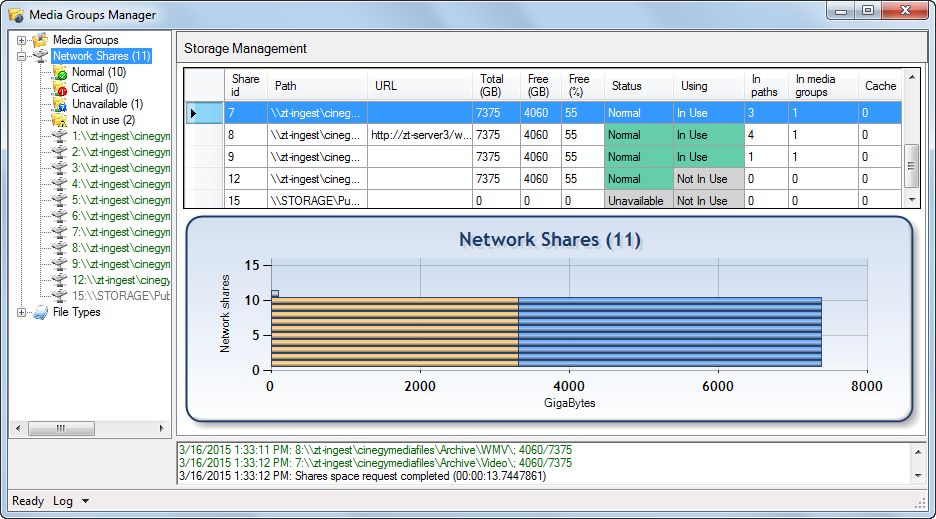Select the 15:\\STORAGE share tree item
The image size is (936, 519).
121,296
